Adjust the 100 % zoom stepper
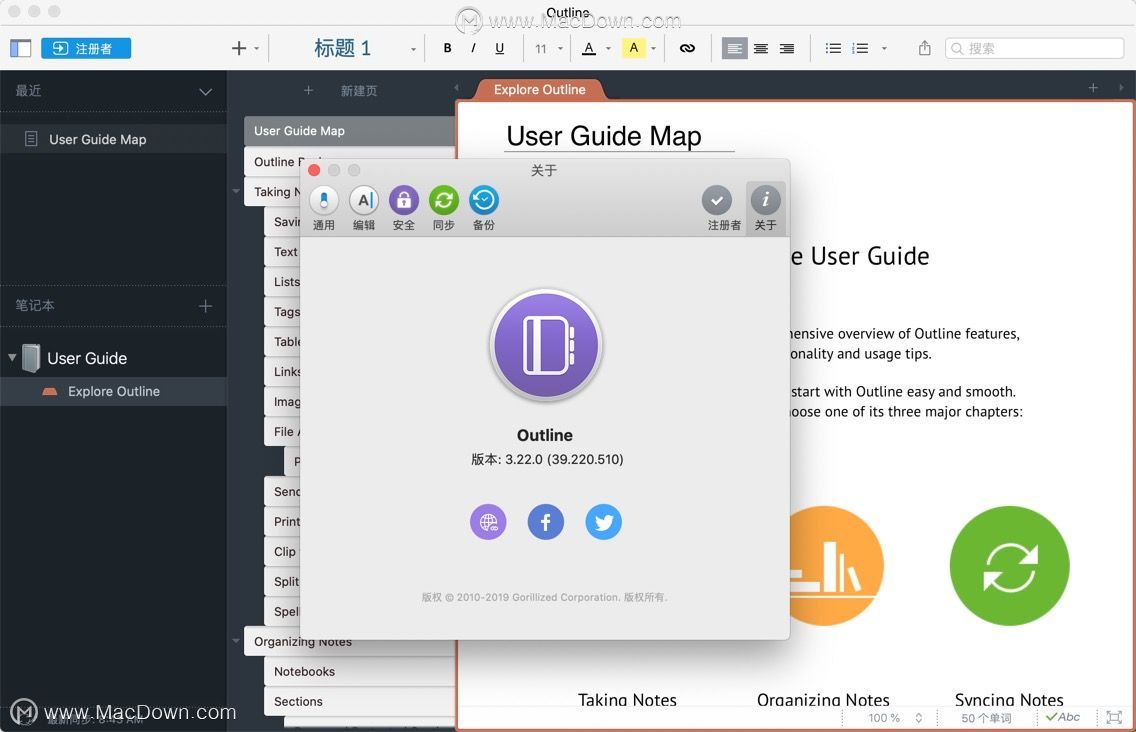The image size is (1136, 732). click(x=919, y=718)
